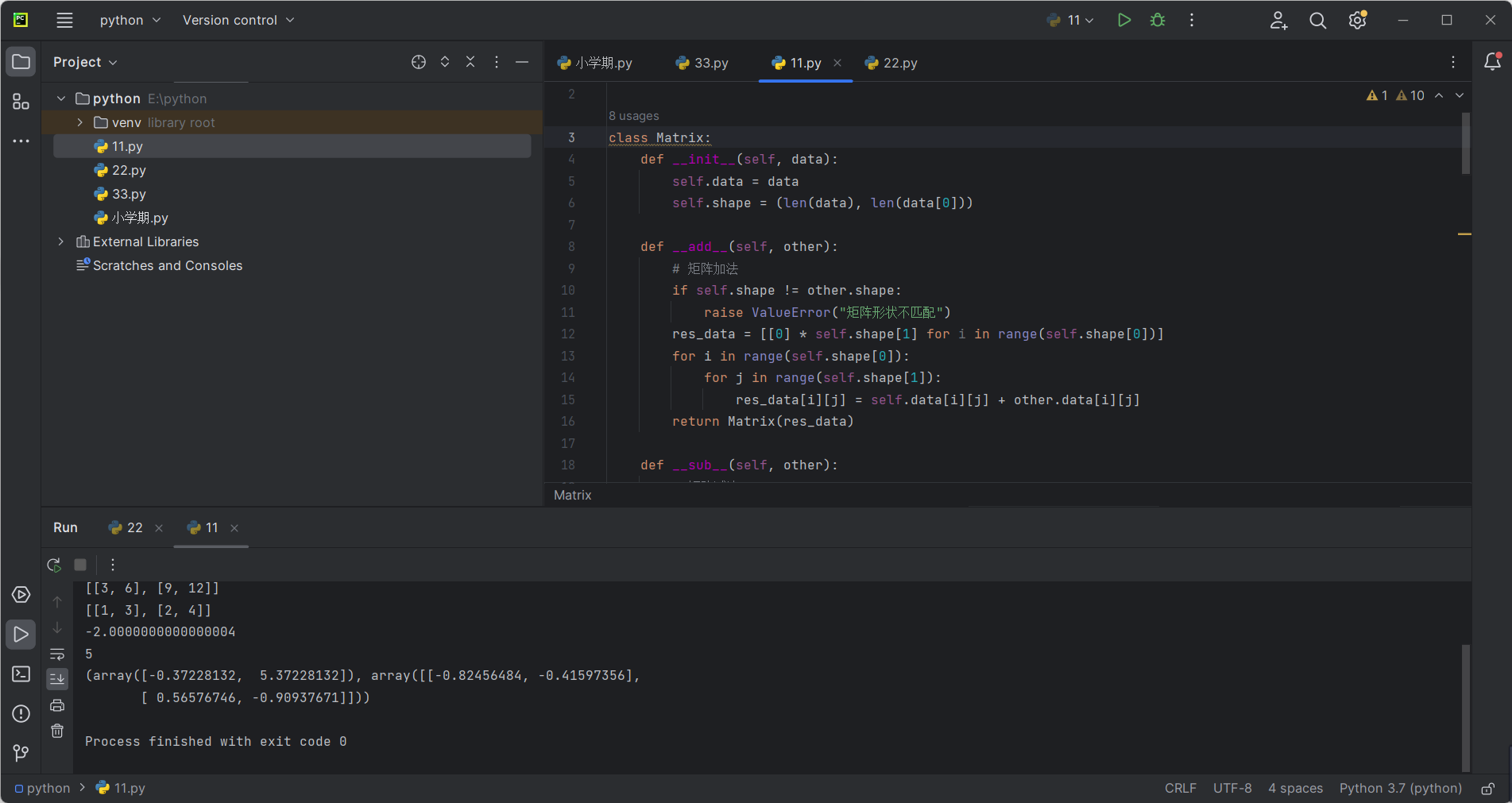Start debugging with the bug icon
This screenshot has width=1512, height=803.
point(1158,21)
